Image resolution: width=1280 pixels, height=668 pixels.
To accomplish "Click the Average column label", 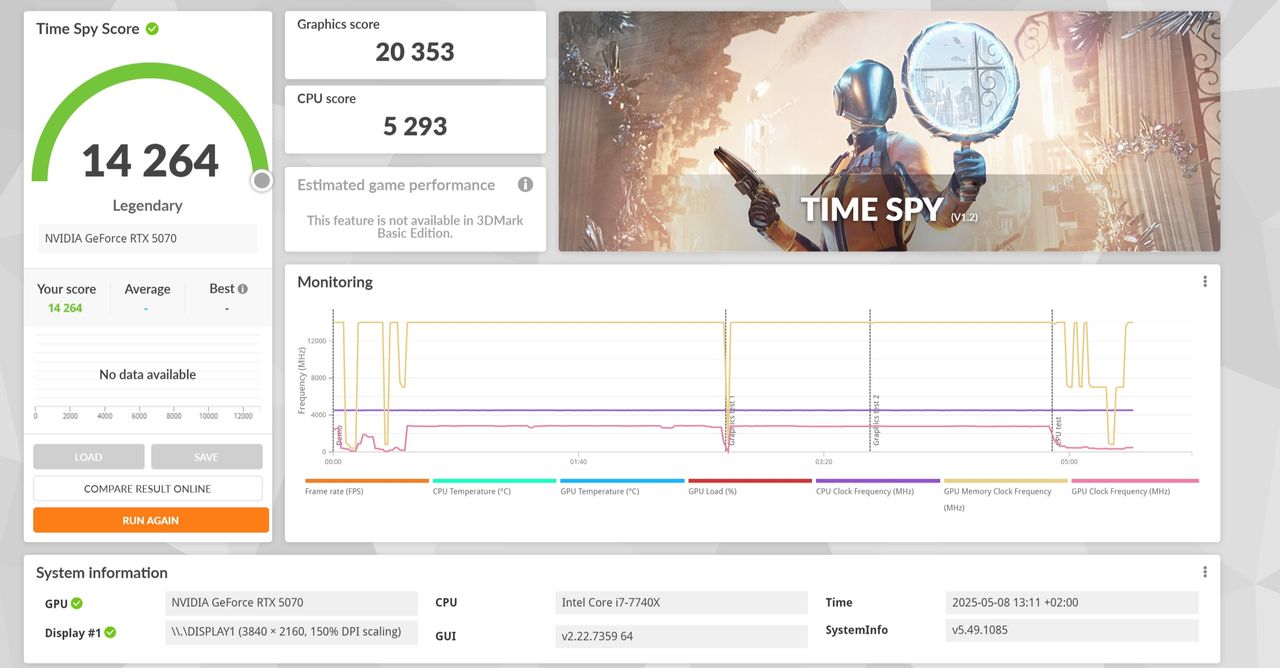I will [x=147, y=289].
